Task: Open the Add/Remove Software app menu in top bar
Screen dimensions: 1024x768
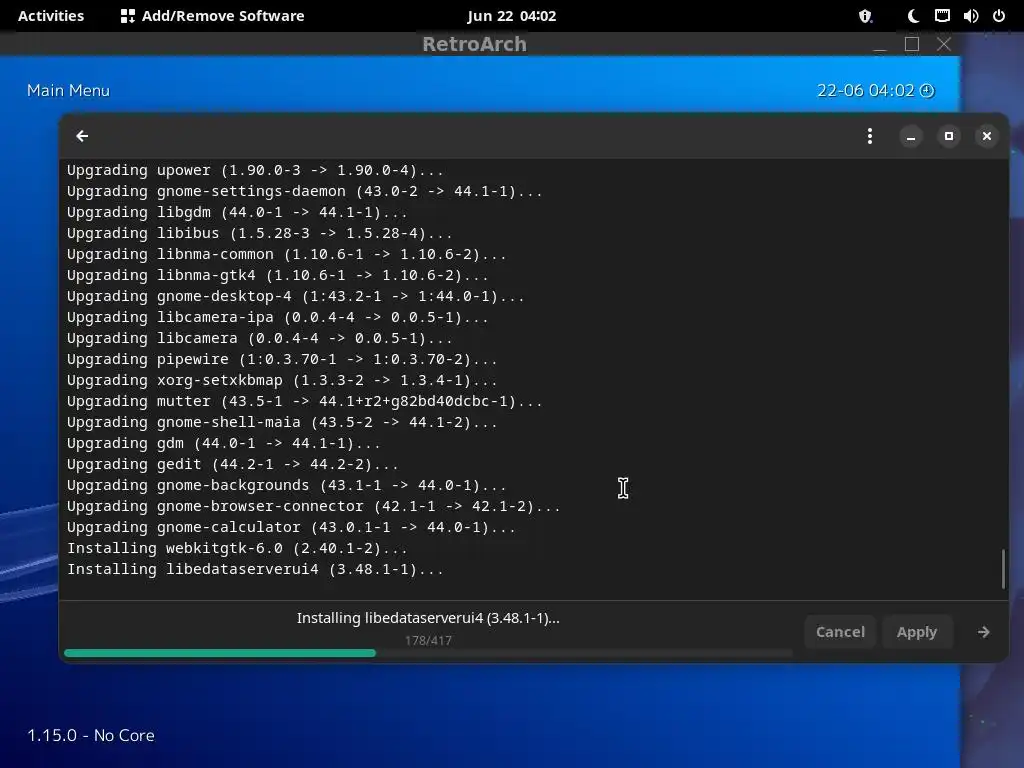Action: (x=213, y=16)
